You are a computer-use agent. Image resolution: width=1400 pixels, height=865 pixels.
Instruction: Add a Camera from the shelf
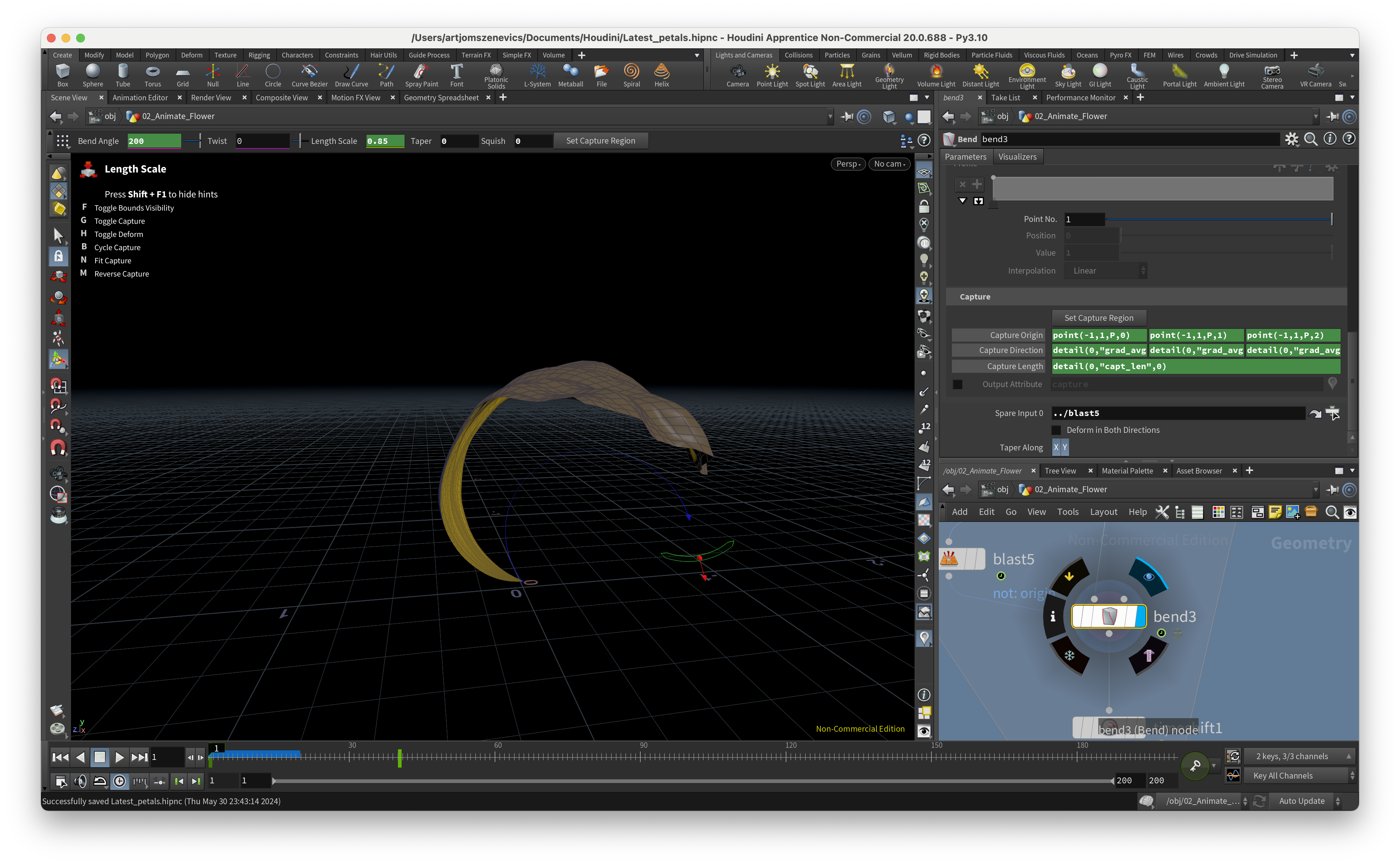point(737,75)
